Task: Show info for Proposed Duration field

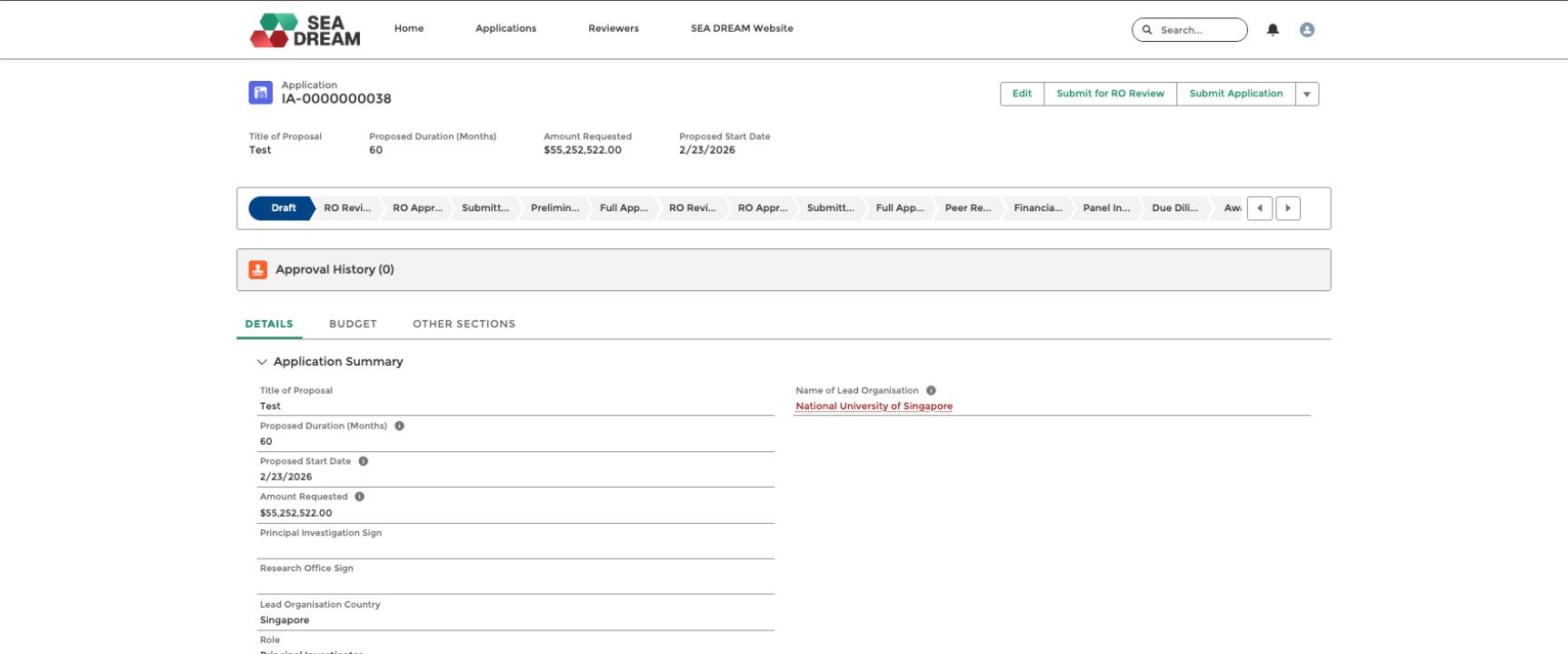Action: [399, 426]
